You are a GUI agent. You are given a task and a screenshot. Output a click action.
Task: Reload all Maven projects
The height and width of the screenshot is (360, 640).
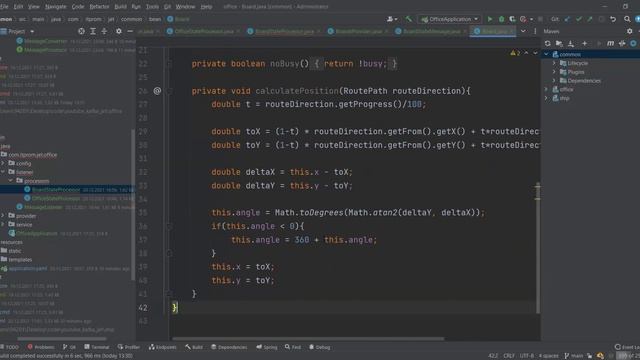[547, 43]
